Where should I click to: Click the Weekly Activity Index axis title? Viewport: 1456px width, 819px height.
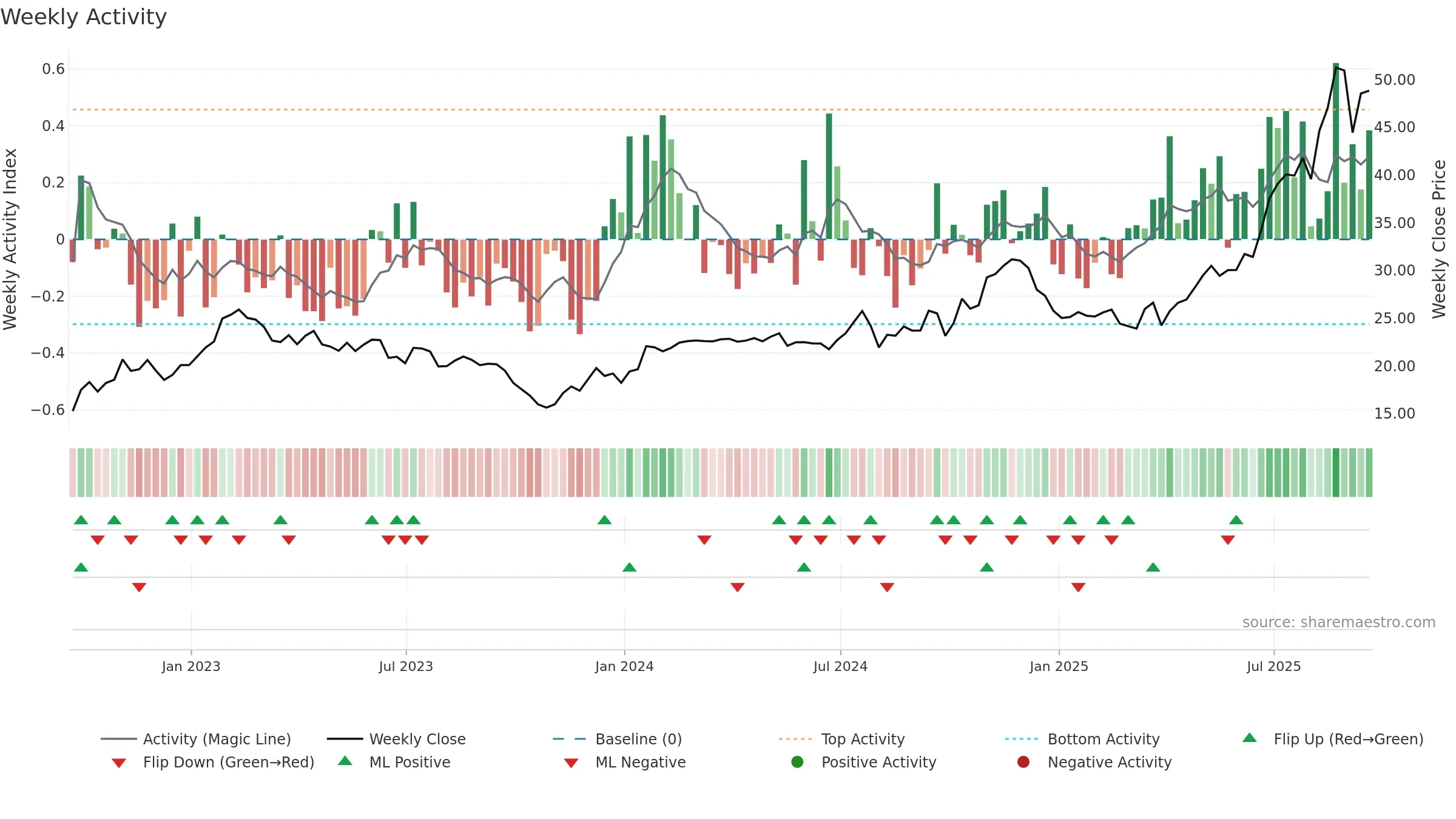point(10,239)
